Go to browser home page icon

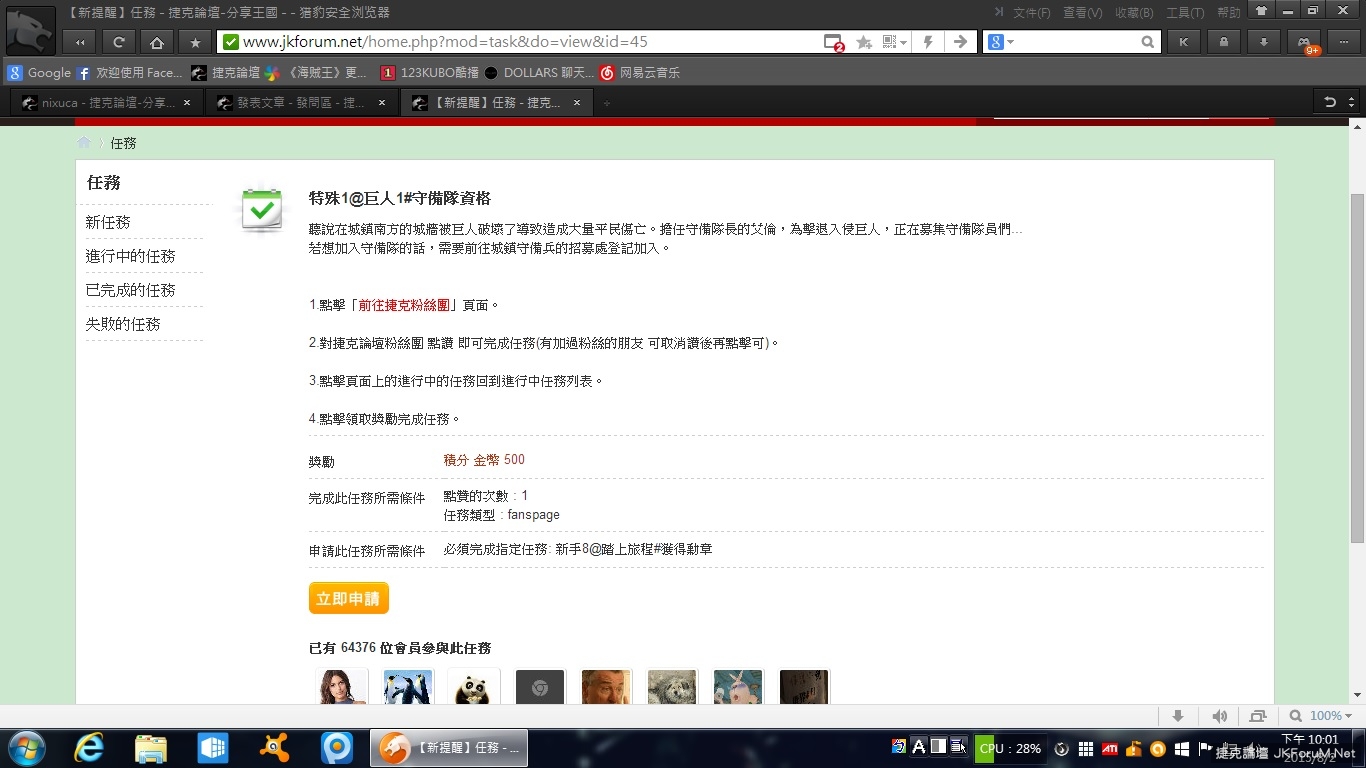(156, 42)
